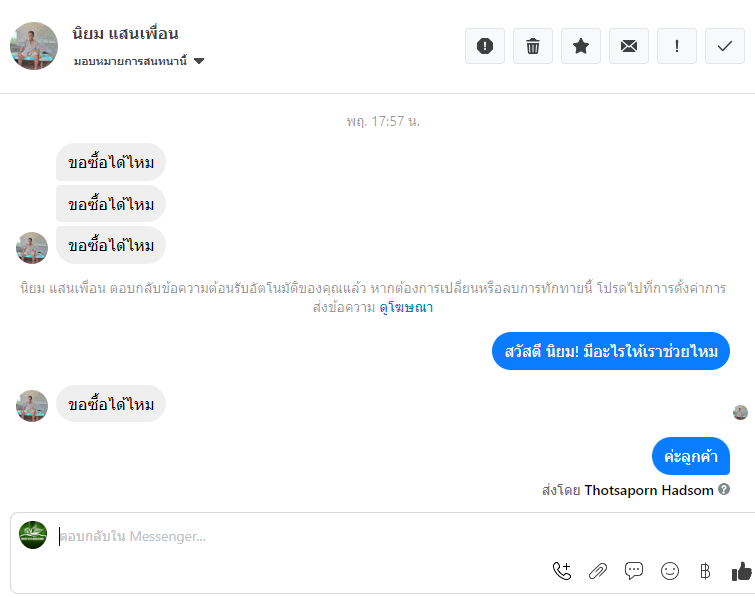This screenshot has height=597, width=755.
Task: Open the emoji picker
Action: 670,571
